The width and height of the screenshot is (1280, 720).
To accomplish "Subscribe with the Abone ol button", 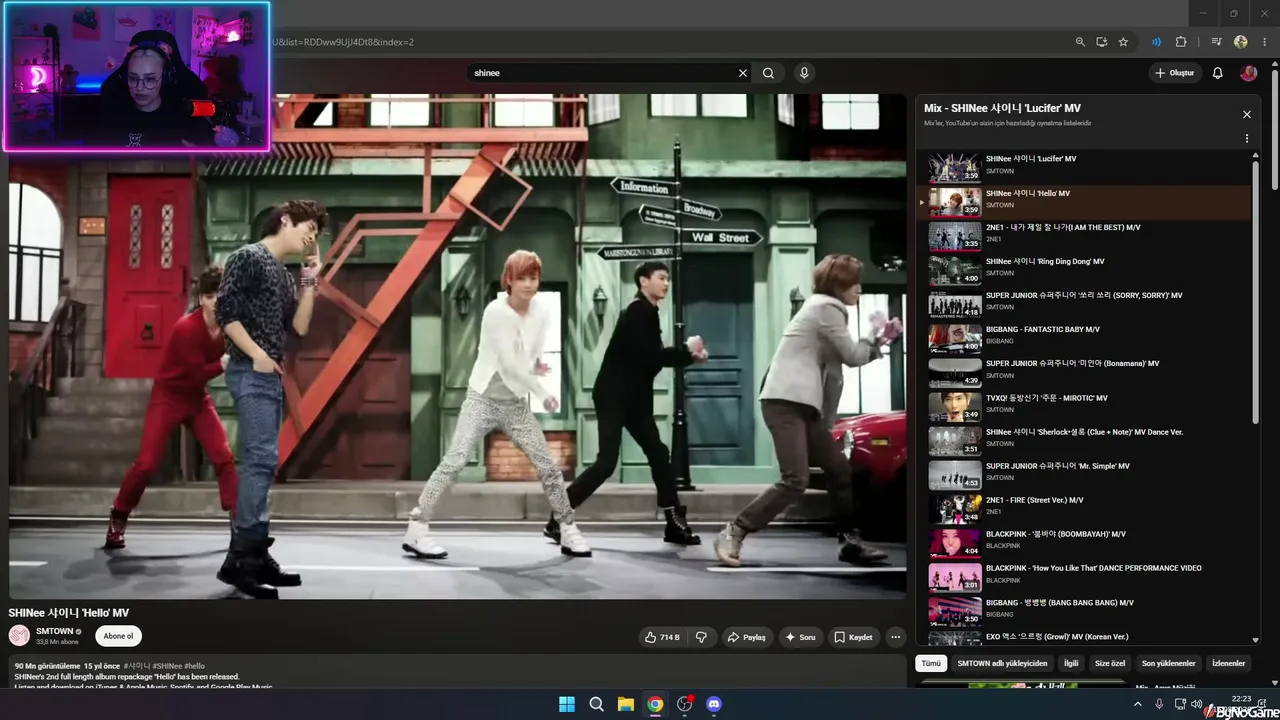I will pos(118,636).
